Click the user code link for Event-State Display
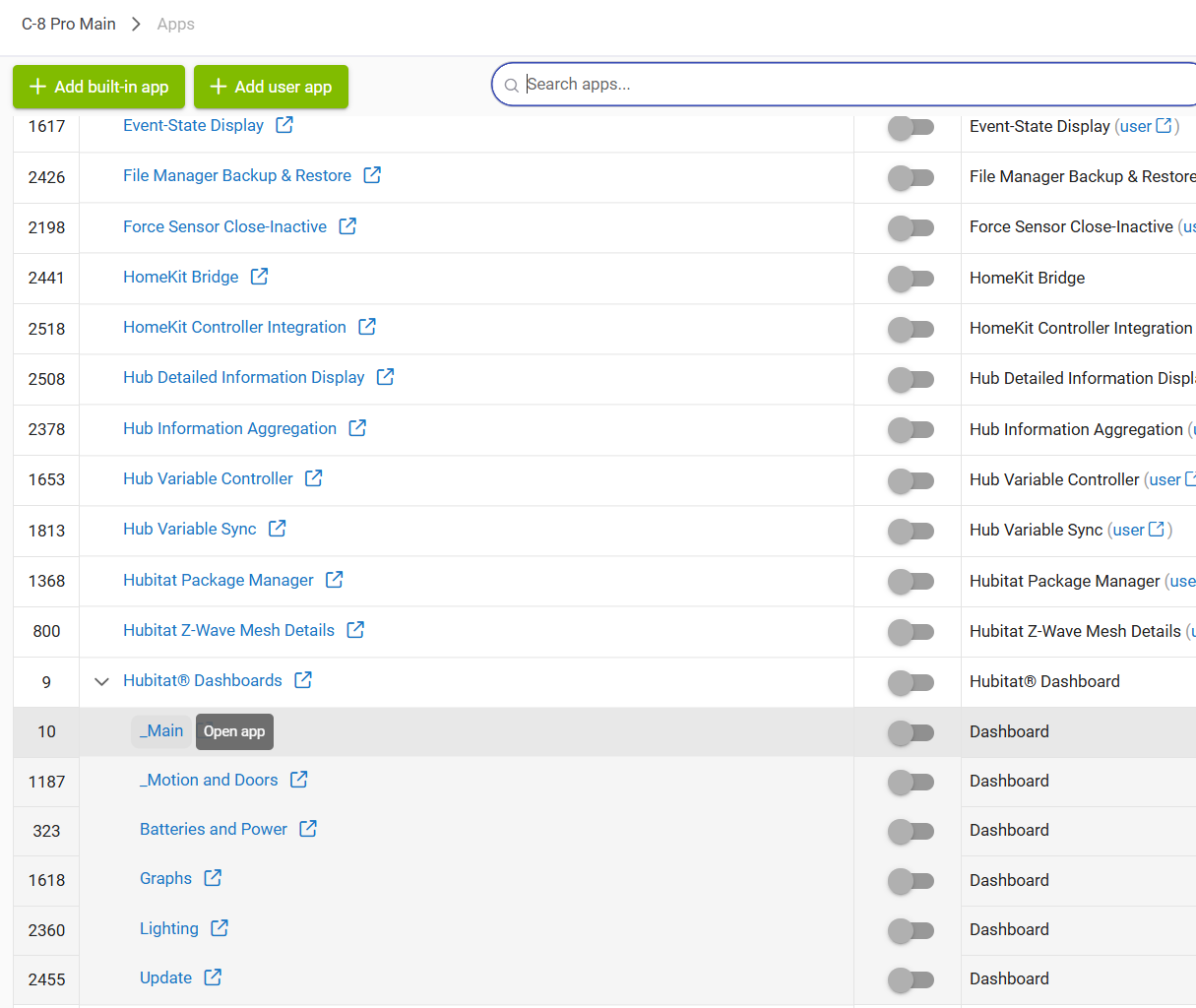 click(x=1135, y=126)
